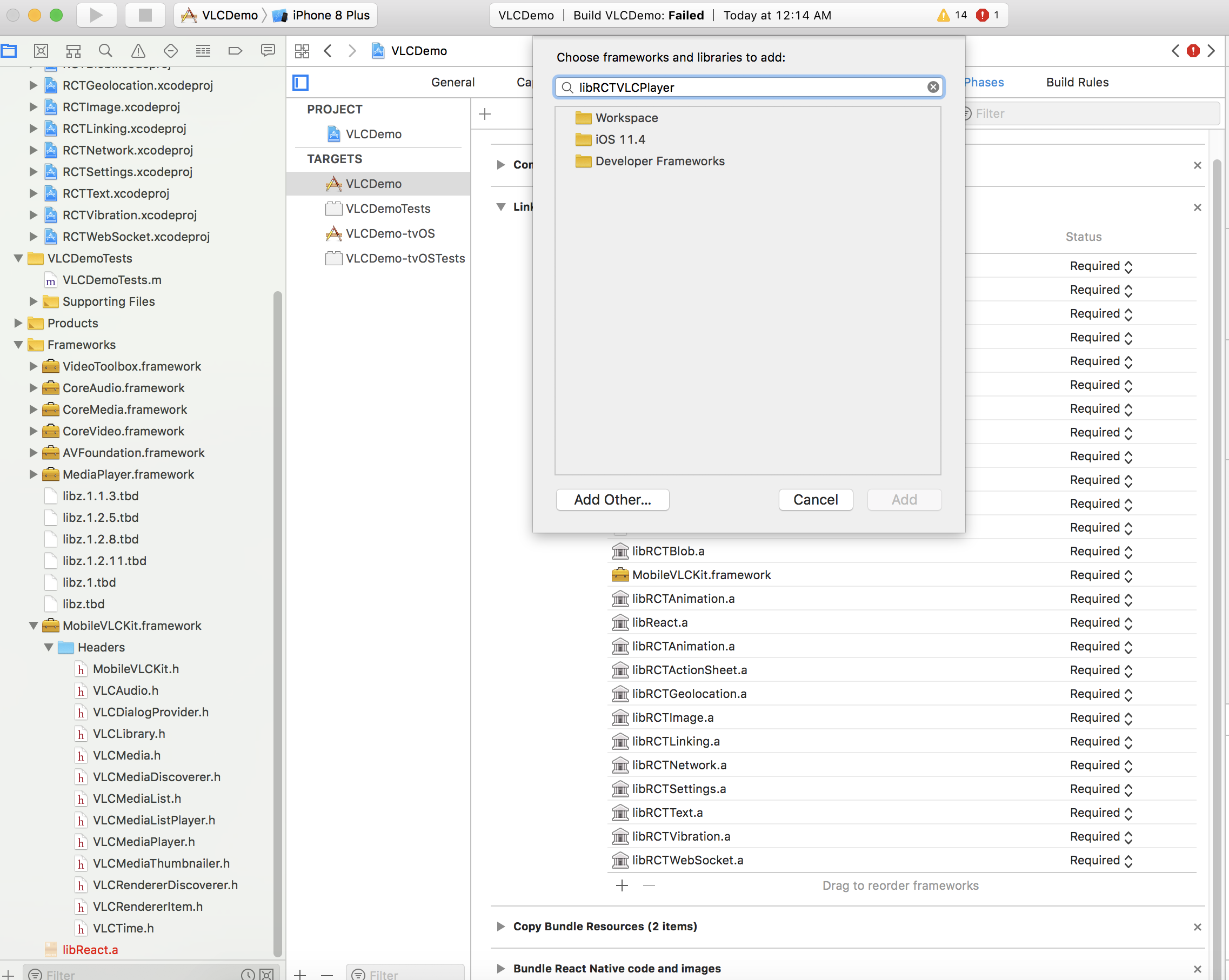
Task: Clear the libRCTVLCPlayer search field
Action: tap(933, 86)
